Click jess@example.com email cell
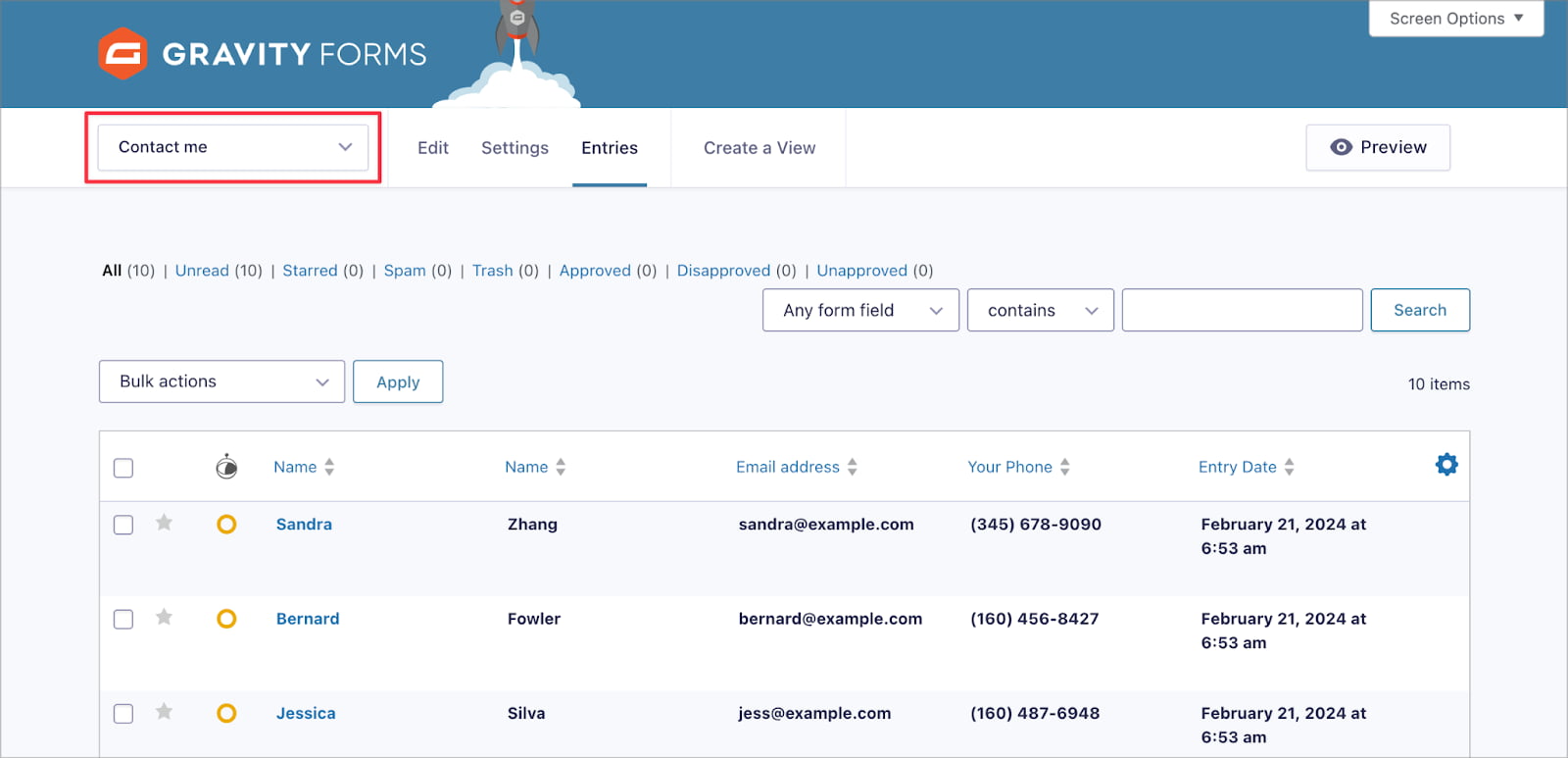Viewport: 1568px width, 758px height. coord(814,713)
